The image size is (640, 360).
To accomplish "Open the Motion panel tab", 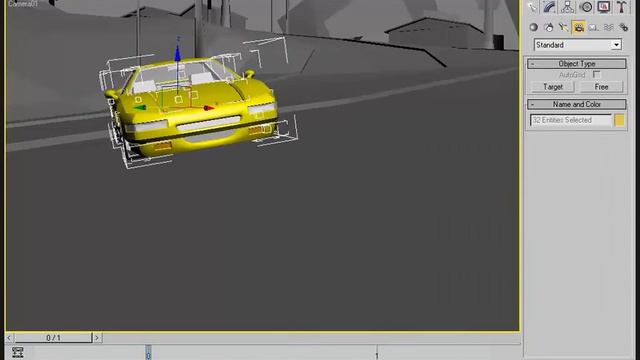I will coord(586,7).
